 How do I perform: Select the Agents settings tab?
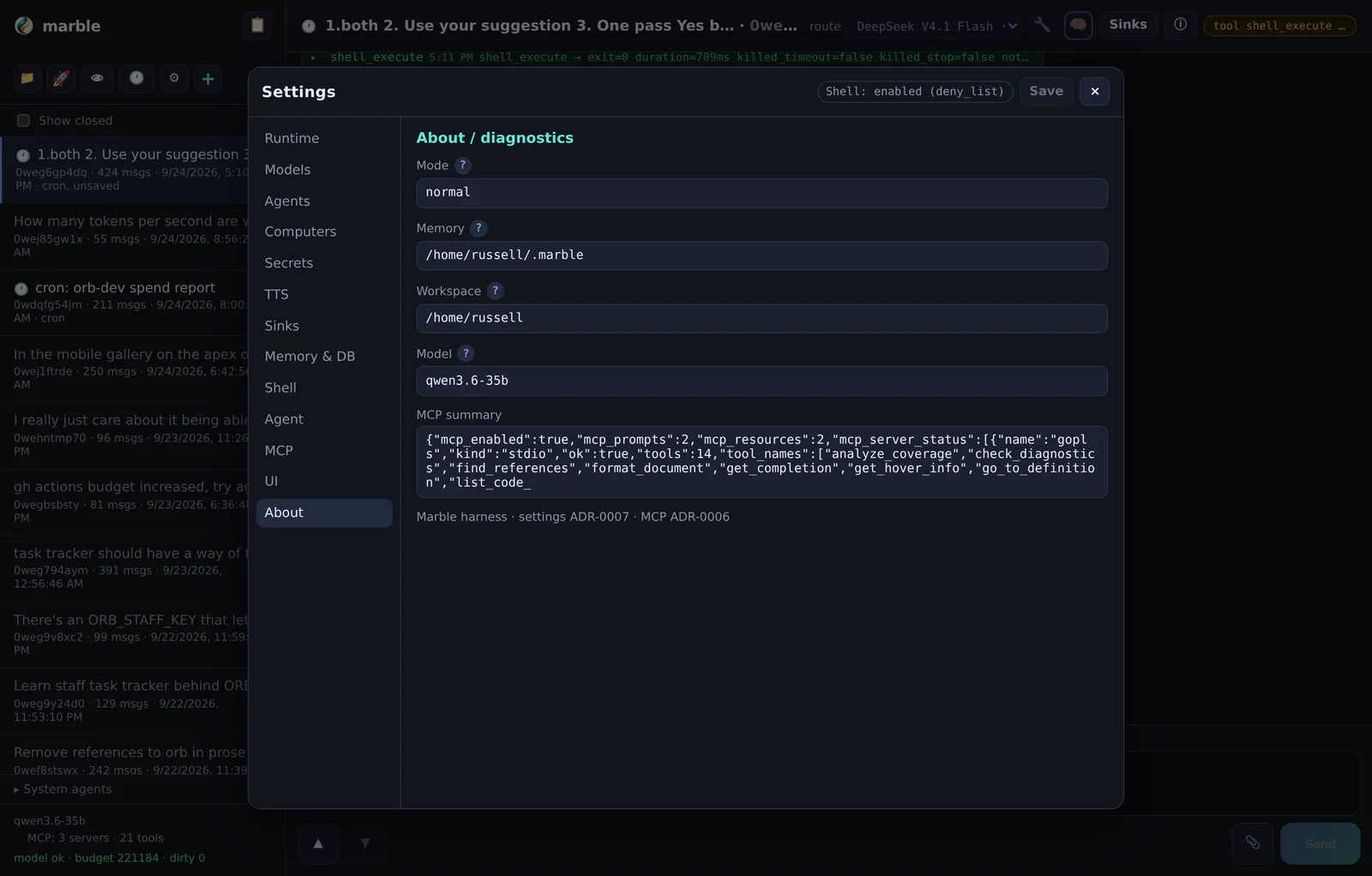pos(324,201)
